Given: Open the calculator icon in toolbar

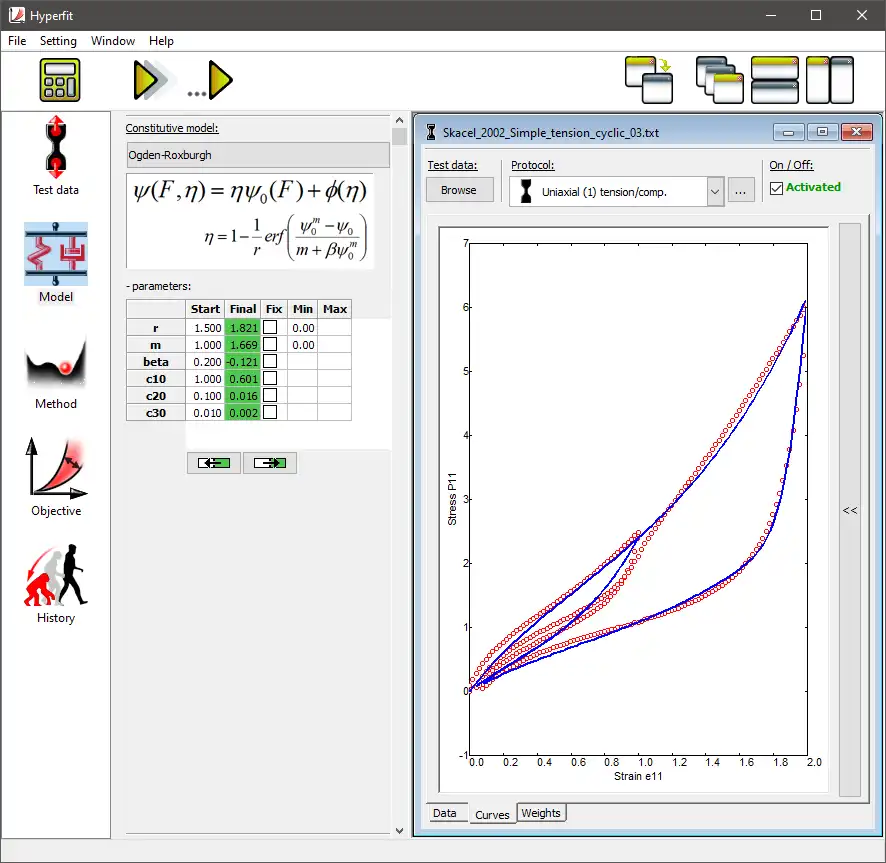Looking at the screenshot, I should click(x=59, y=80).
